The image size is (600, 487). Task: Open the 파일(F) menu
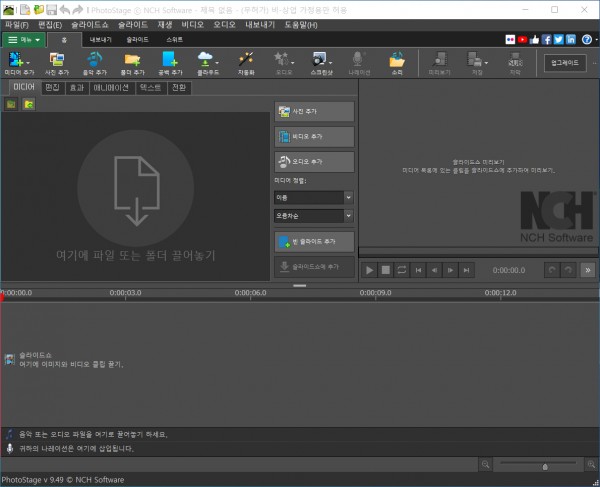tap(17, 25)
